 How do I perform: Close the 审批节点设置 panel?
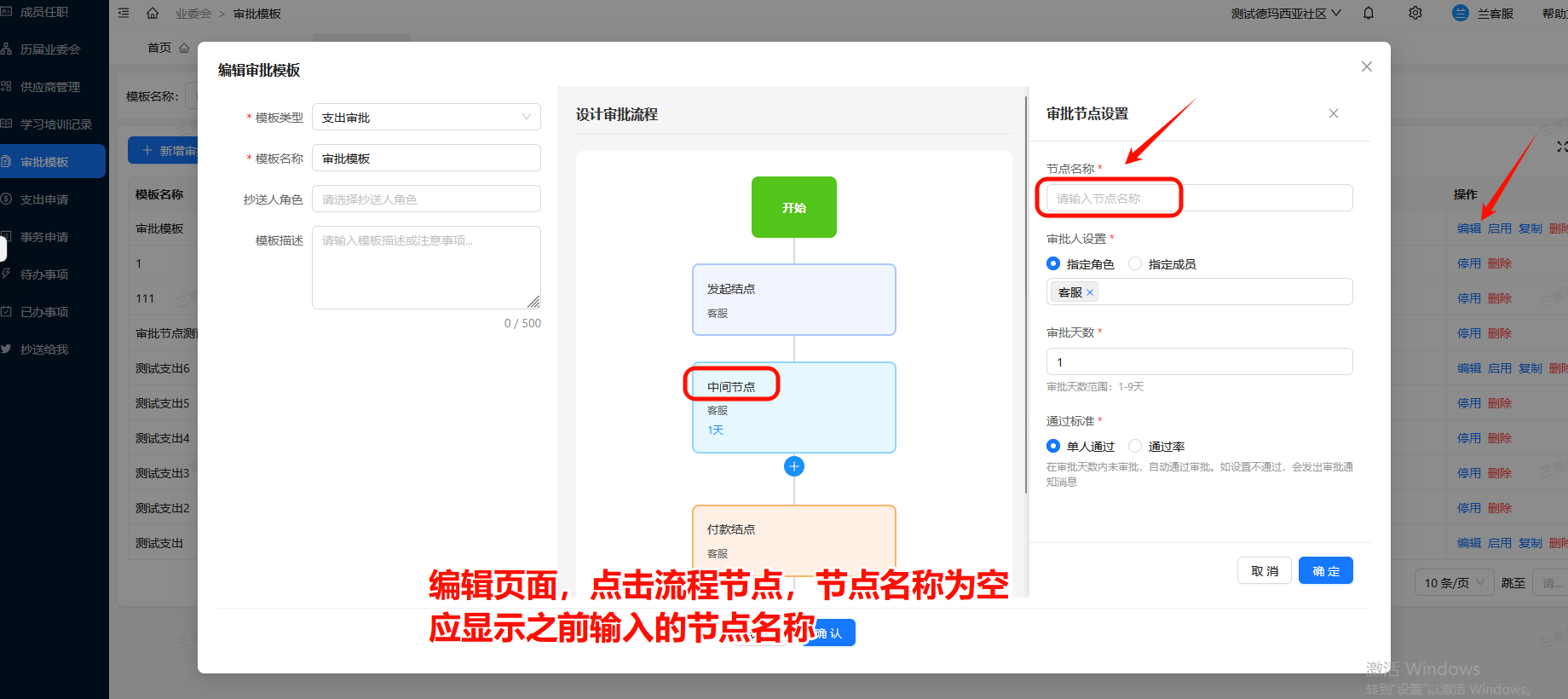pos(1334,113)
